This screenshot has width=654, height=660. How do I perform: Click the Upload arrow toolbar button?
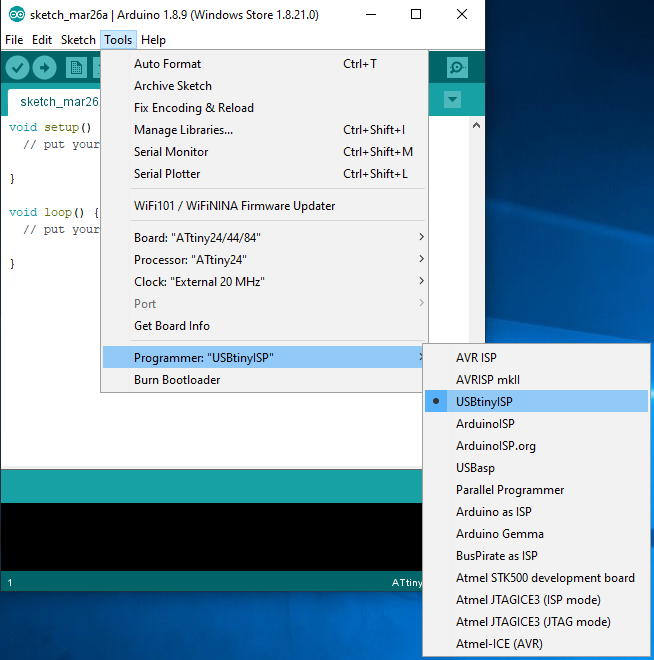45,67
